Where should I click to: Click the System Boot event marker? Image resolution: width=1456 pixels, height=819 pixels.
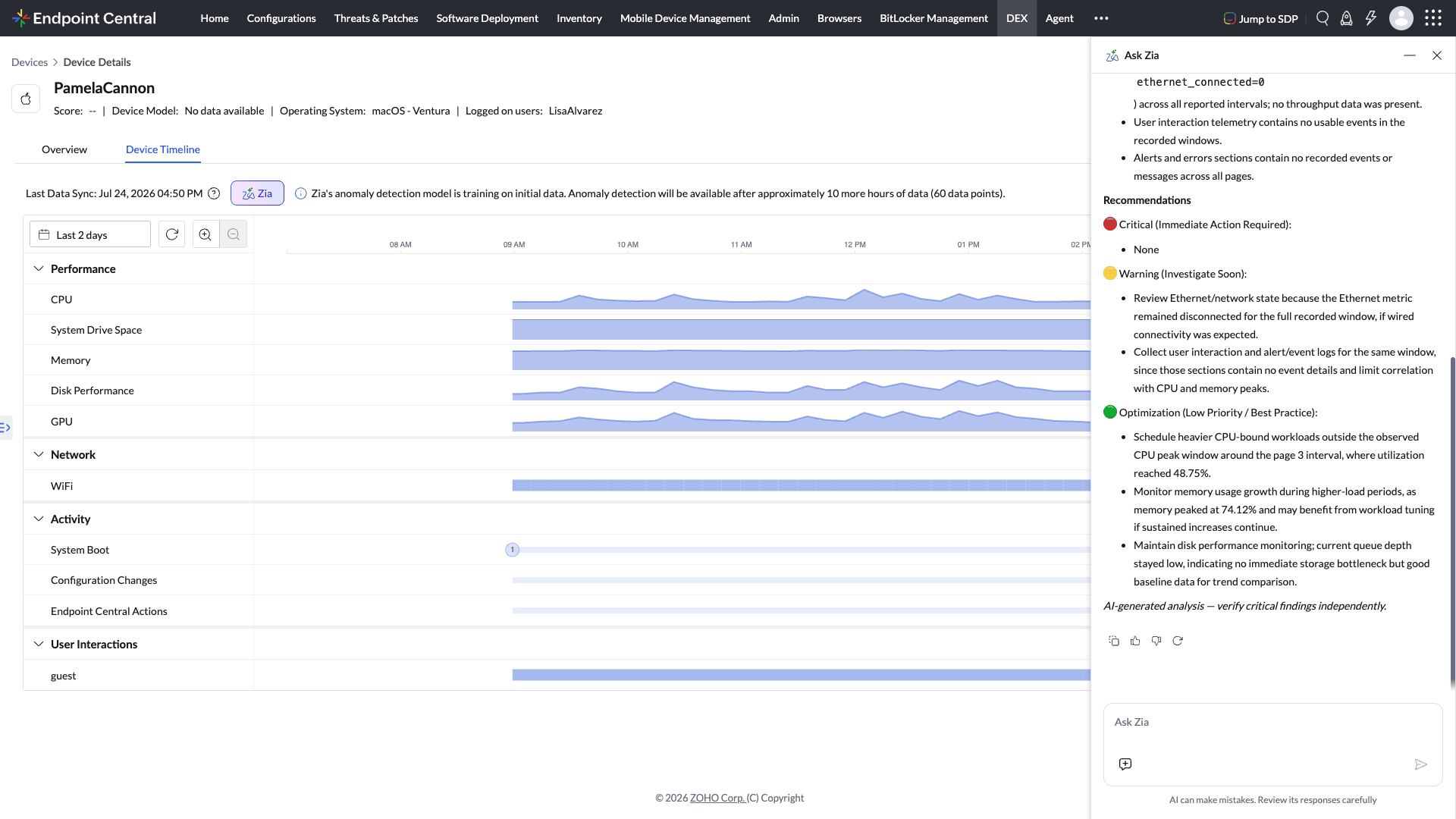513,550
